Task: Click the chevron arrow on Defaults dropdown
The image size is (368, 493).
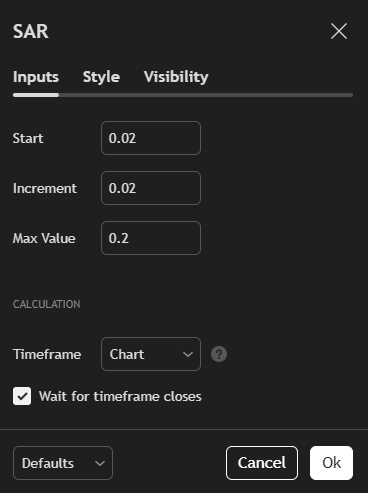Action: [x=100, y=463]
